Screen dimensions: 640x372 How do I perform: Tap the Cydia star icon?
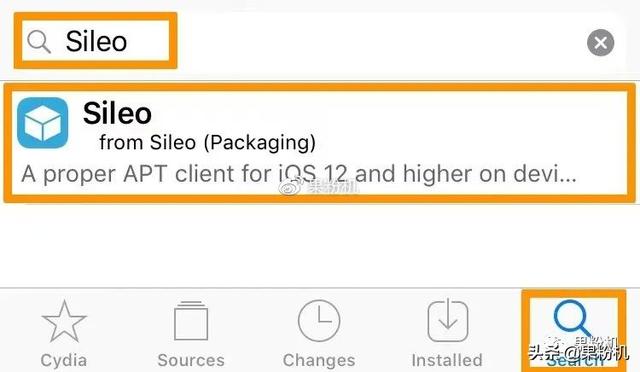tap(64, 321)
